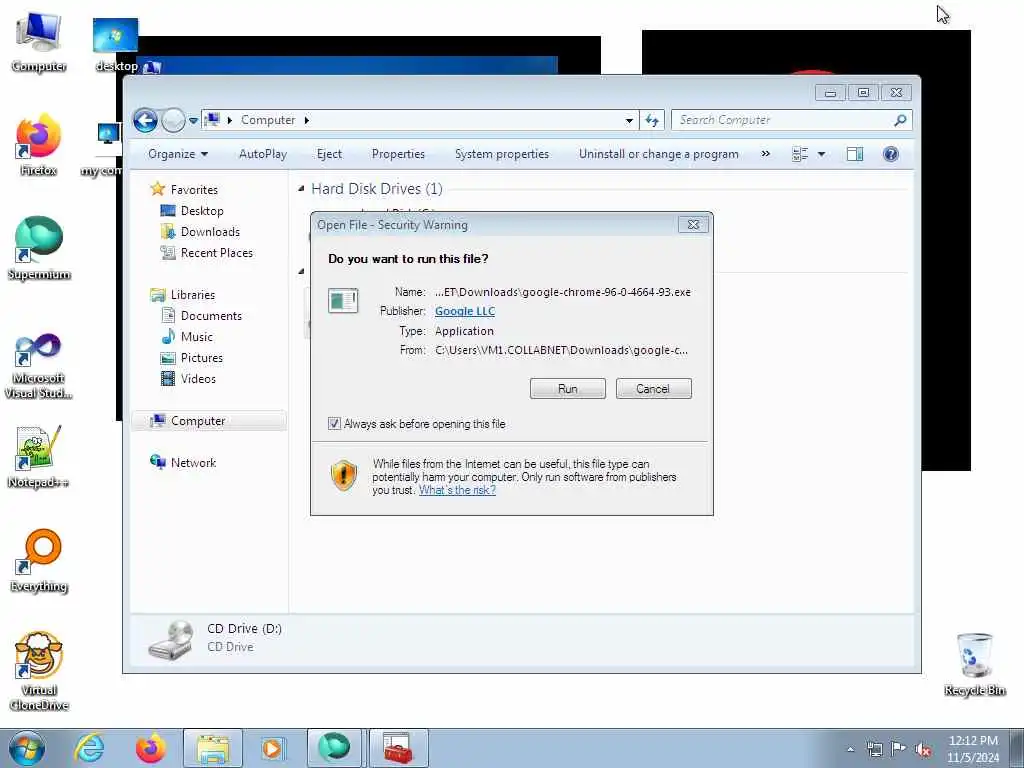Select CD Drive (D:) in details pane
This screenshot has height=768, width=1024.
click(244, 629)
